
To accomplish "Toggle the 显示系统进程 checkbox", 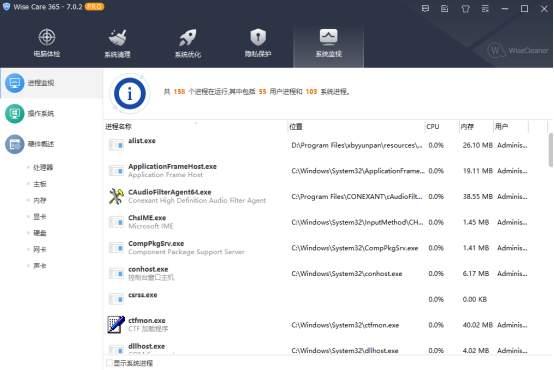I will point(109,363).
